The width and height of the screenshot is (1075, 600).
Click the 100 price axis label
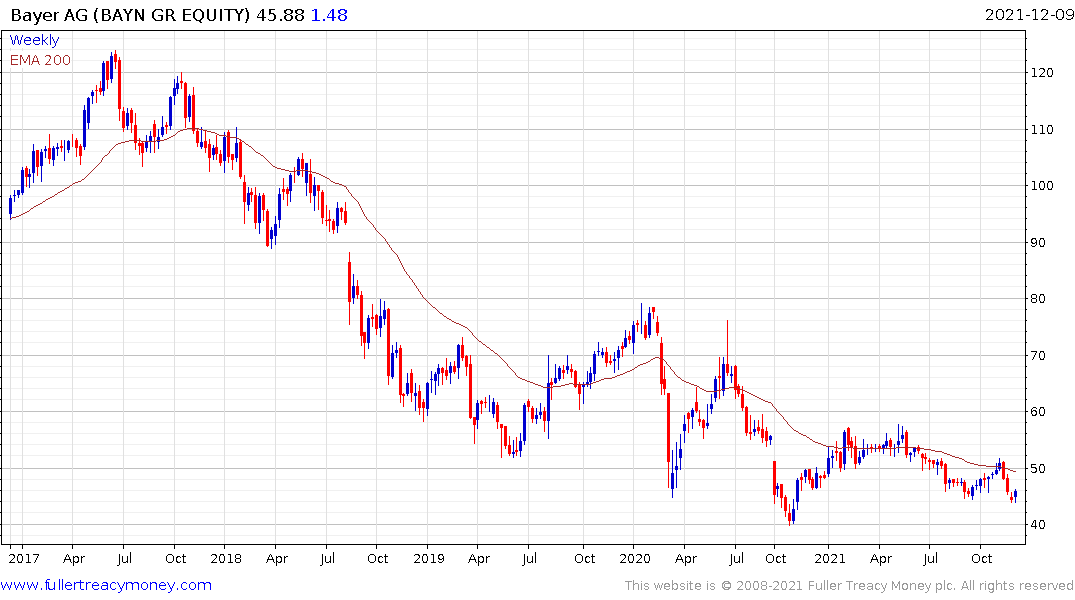[1042, 186]
